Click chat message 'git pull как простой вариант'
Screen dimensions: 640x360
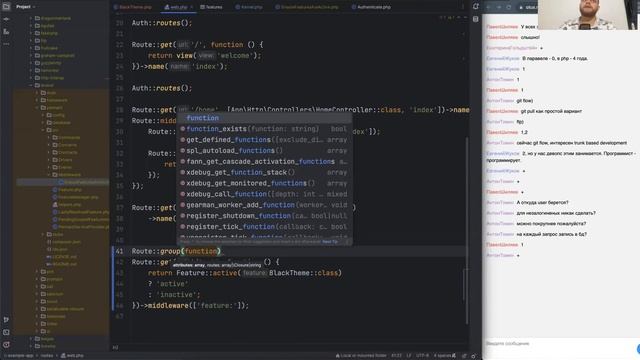tap(551, 111)
